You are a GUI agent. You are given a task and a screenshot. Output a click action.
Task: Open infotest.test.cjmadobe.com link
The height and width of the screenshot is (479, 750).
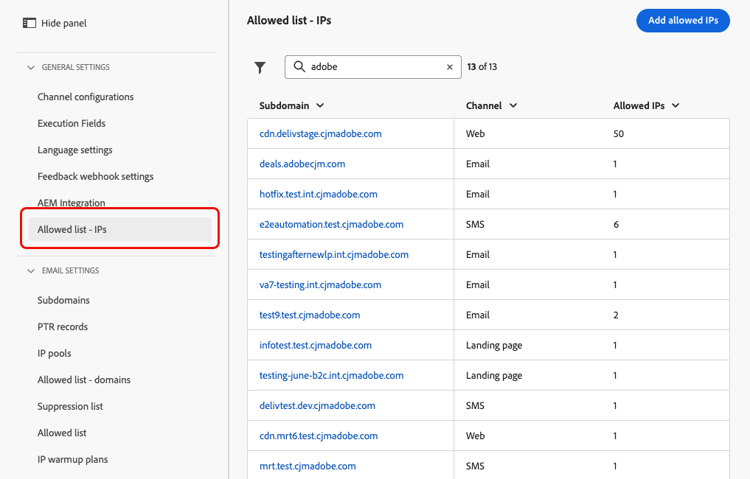[x=316, y=345]
